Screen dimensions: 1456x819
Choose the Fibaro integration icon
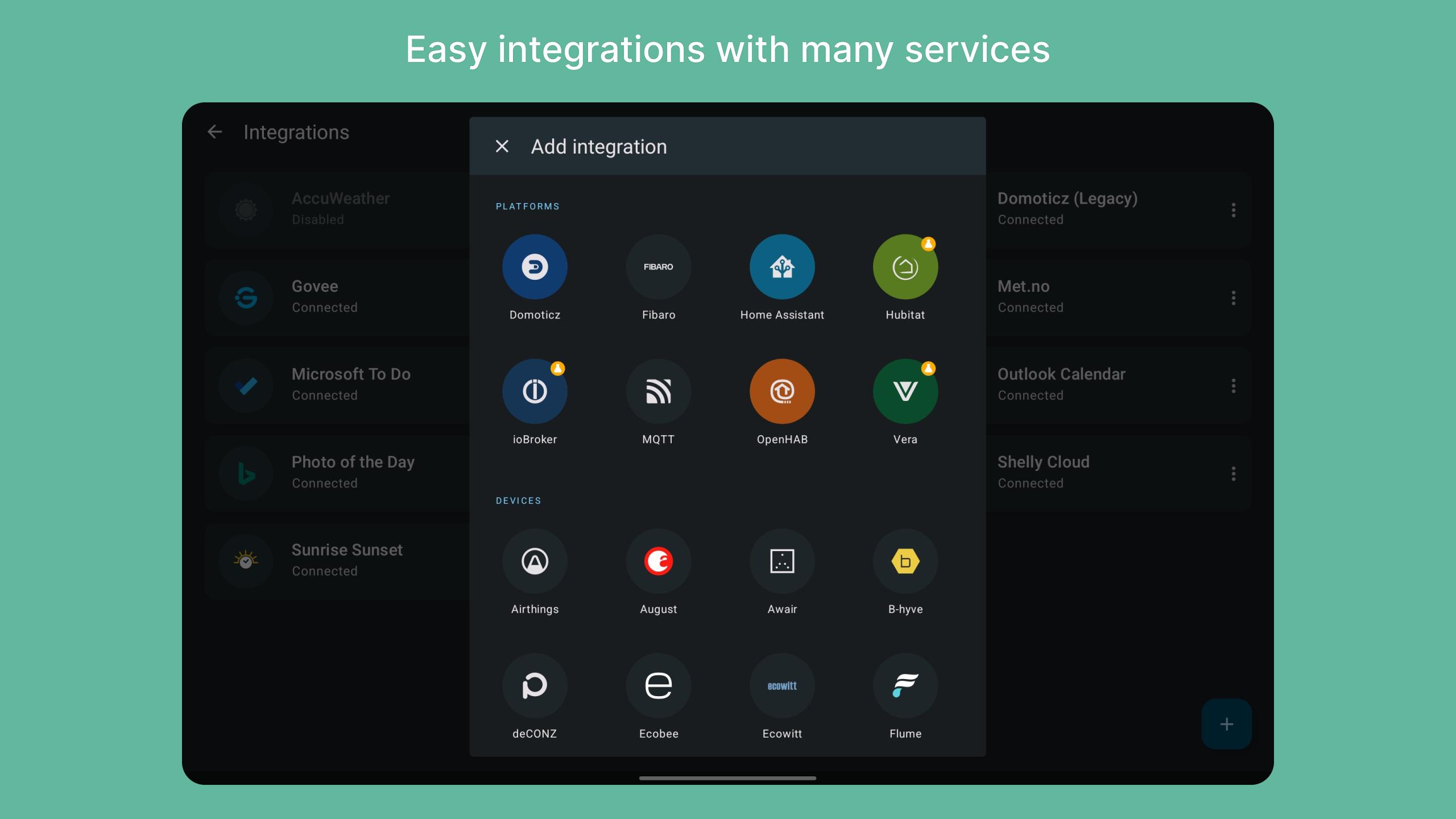click(658, 267)
